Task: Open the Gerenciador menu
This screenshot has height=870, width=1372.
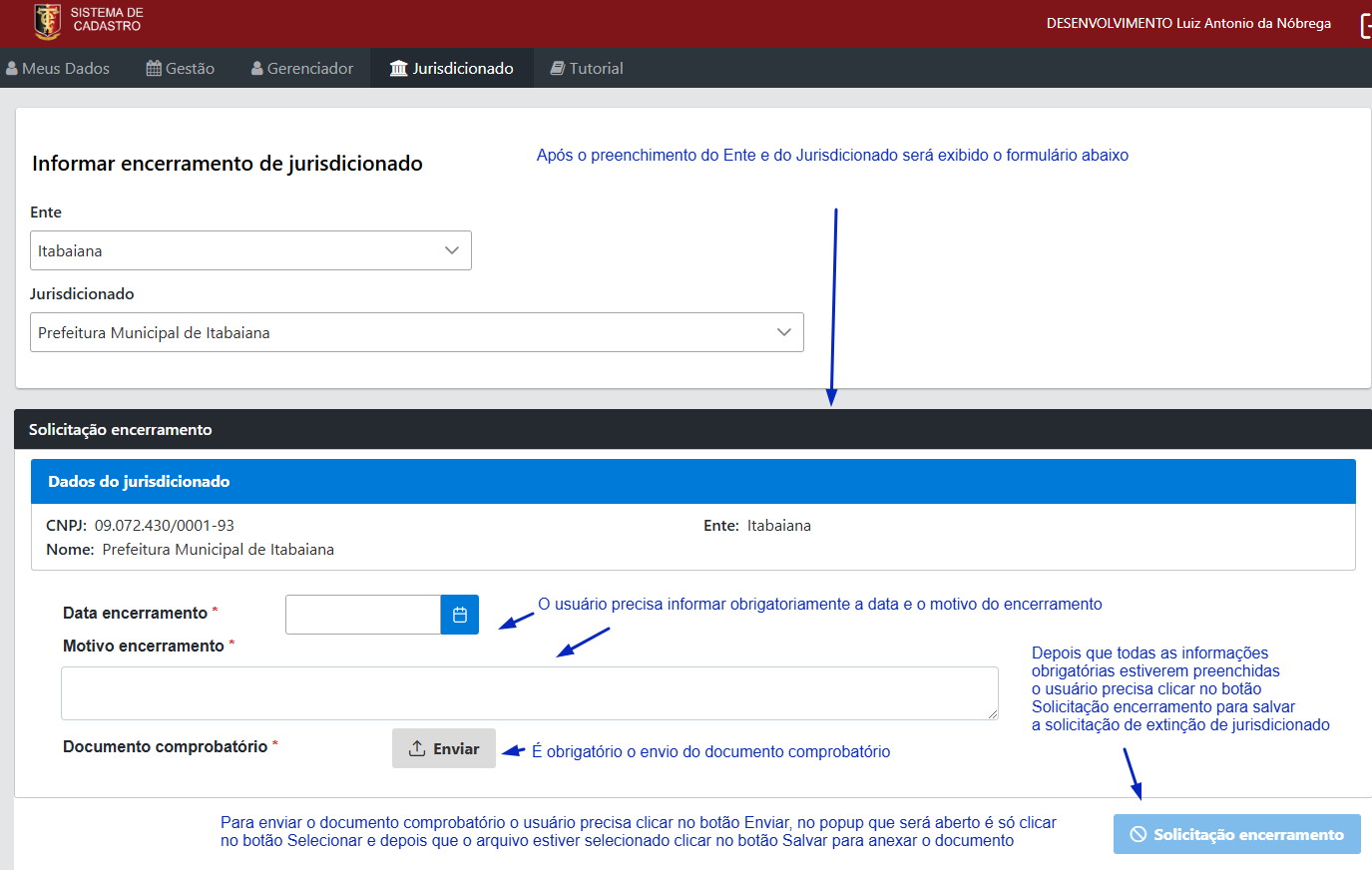Action: coord(302,68)
